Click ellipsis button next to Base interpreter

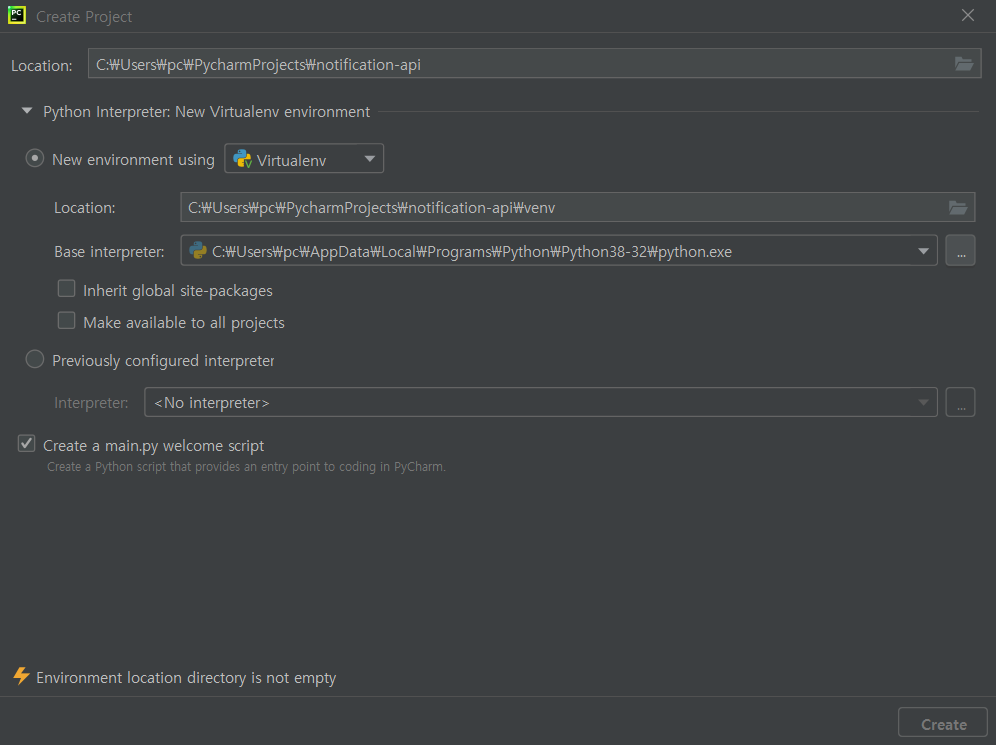[x=960, y=251]
